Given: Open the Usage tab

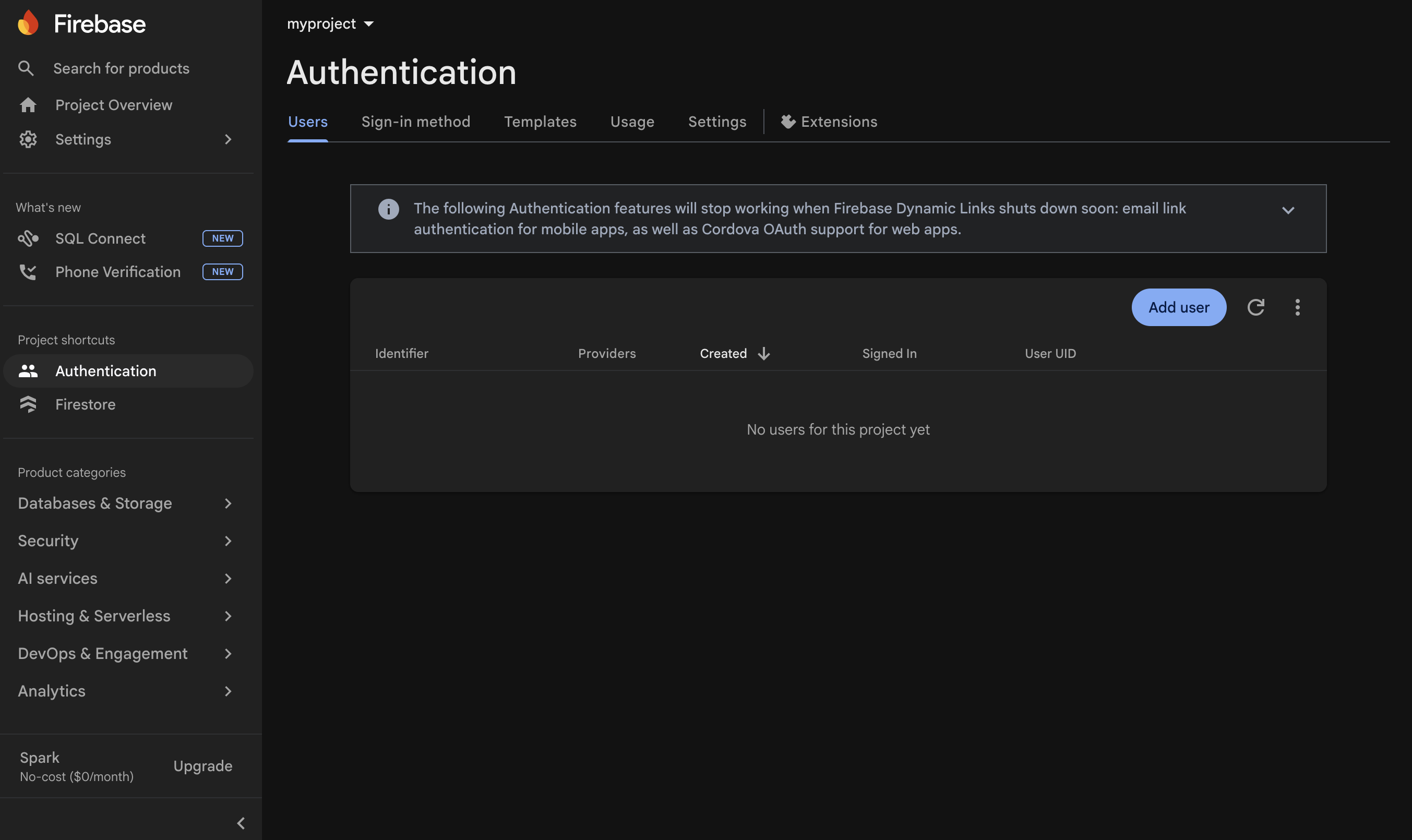Looking at the screenshot, I should pos(632,122).
